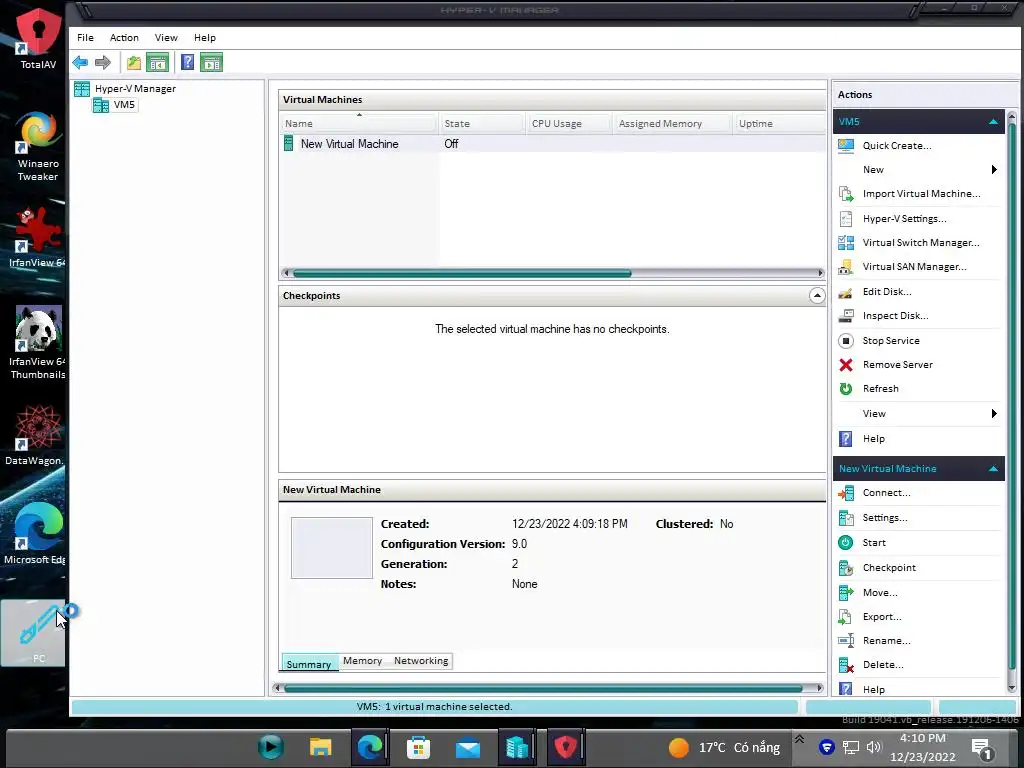The width and height of the screenshot is (1024, 768).
Task: Sort by the Name column header
Action: tap(359, 123)
